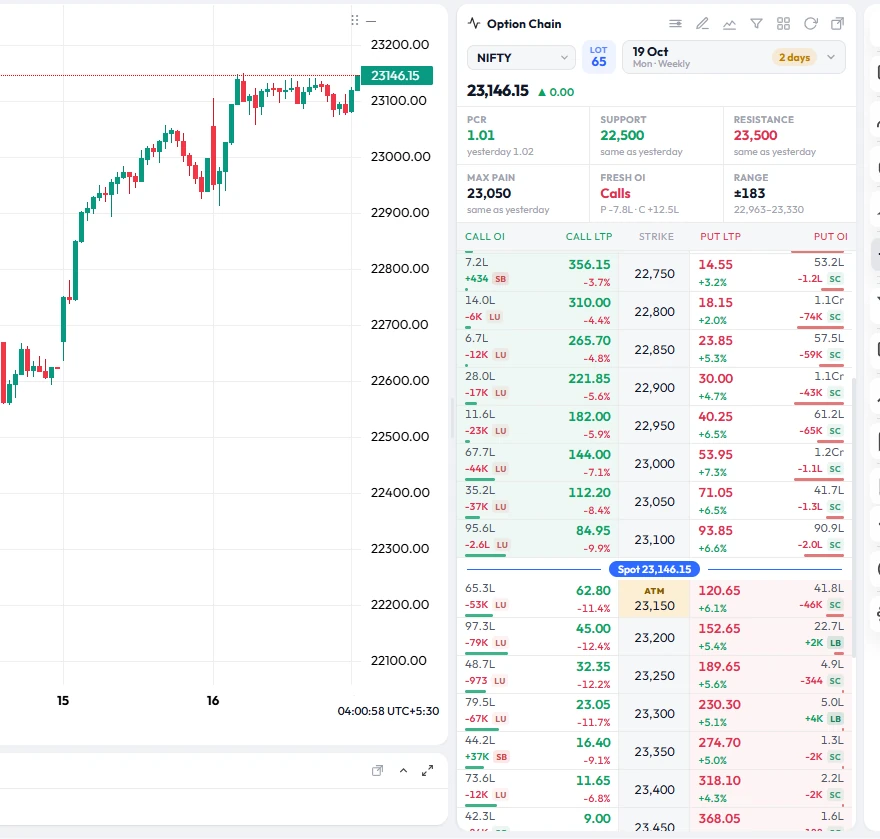Click the LB tag in 23,200 put row

tap(836, 643)
